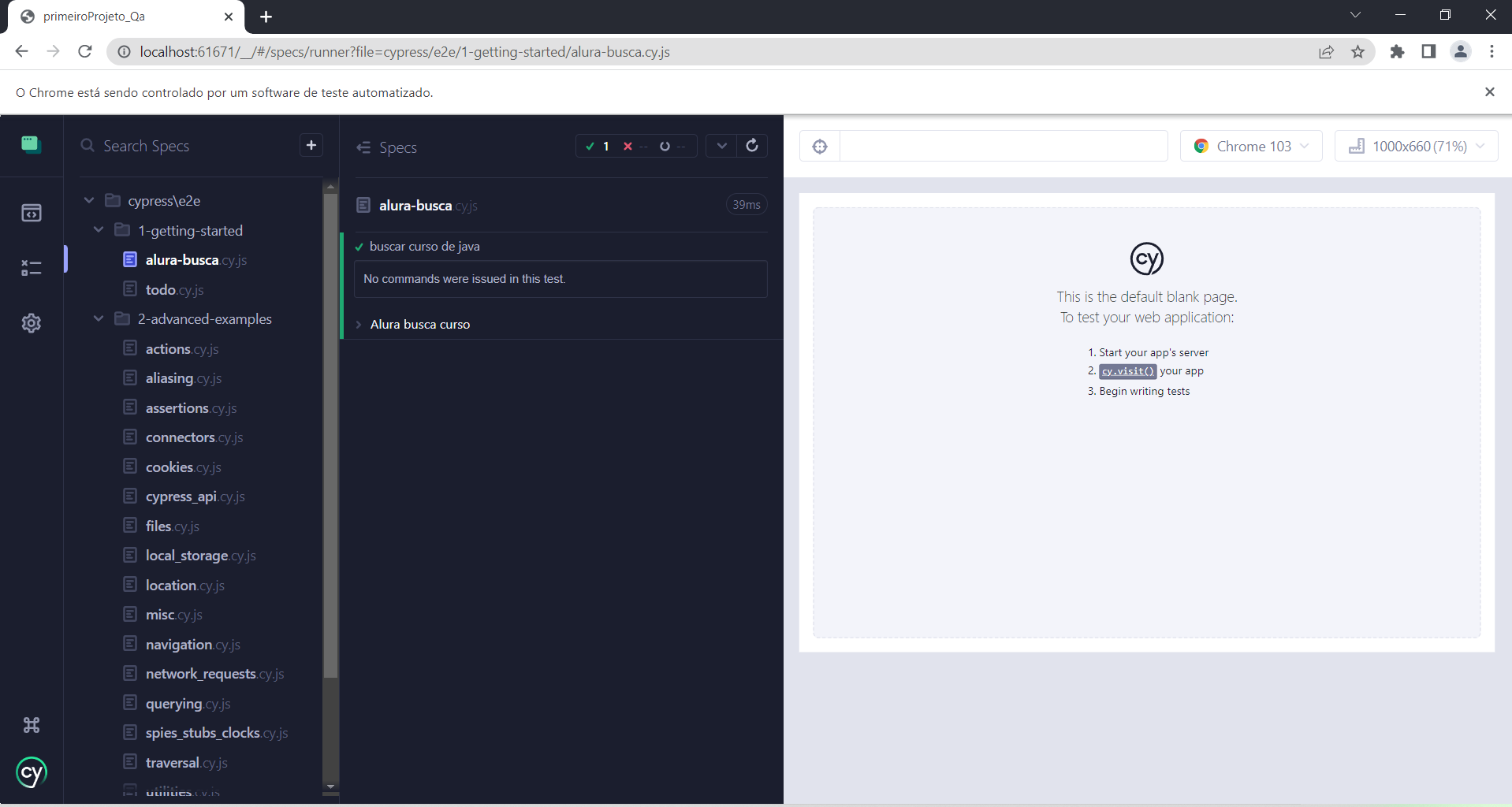Collapse the 2-advanced-examples folder
1512x807 pixels.
click(x=99, y=319)
